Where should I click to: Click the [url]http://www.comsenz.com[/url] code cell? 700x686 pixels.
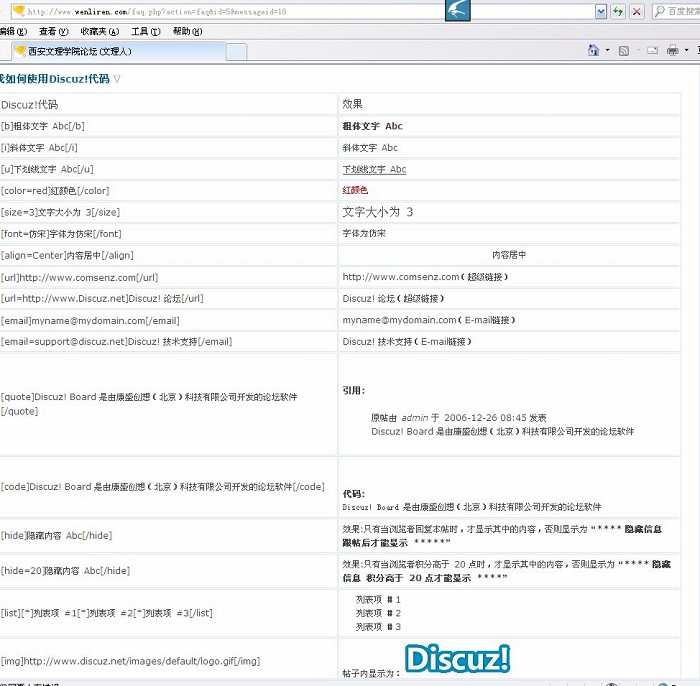coord(168,277)
